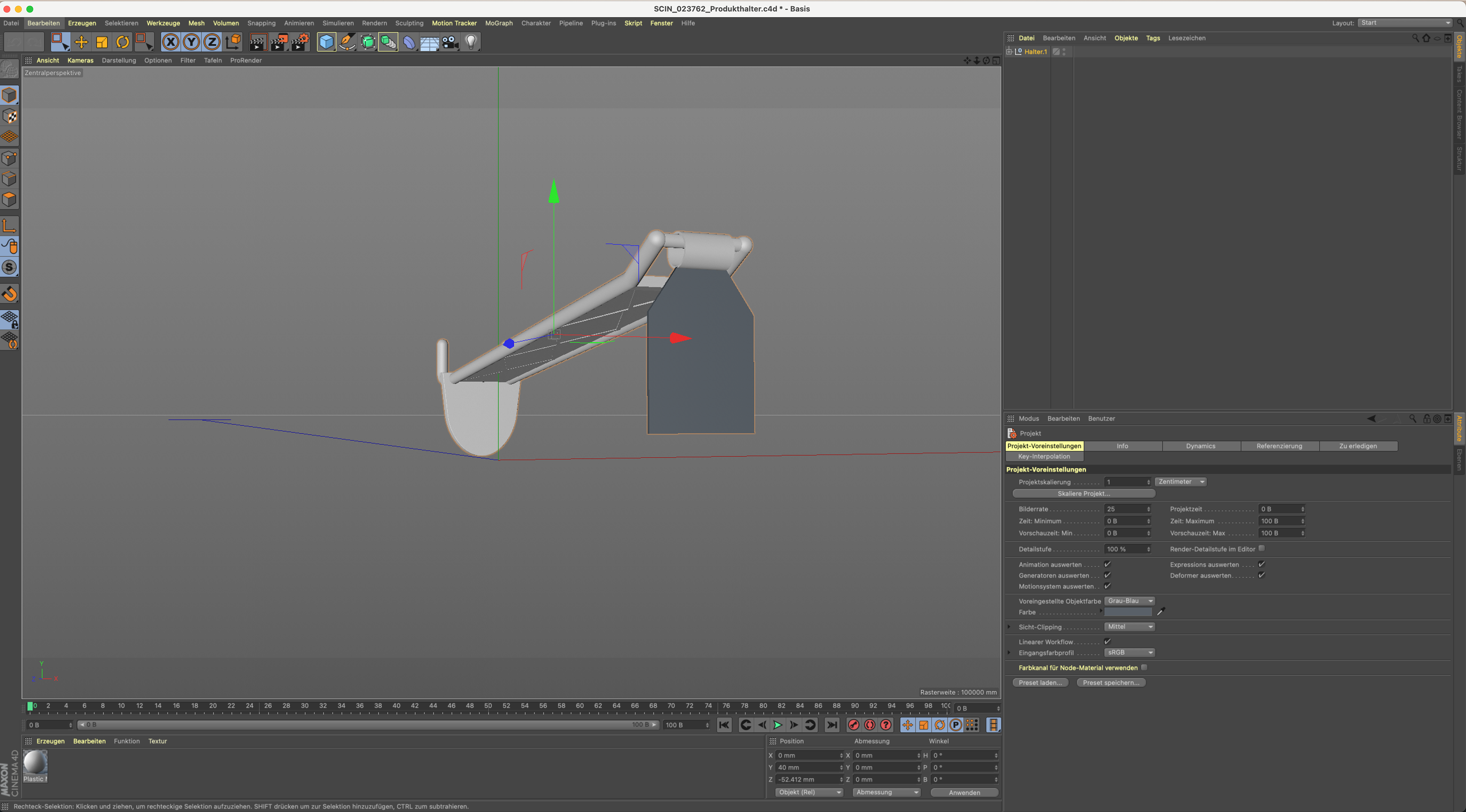1466x812 pixels.
Task: Select the Move tool in top toolbar
Action: click(81, 42)
